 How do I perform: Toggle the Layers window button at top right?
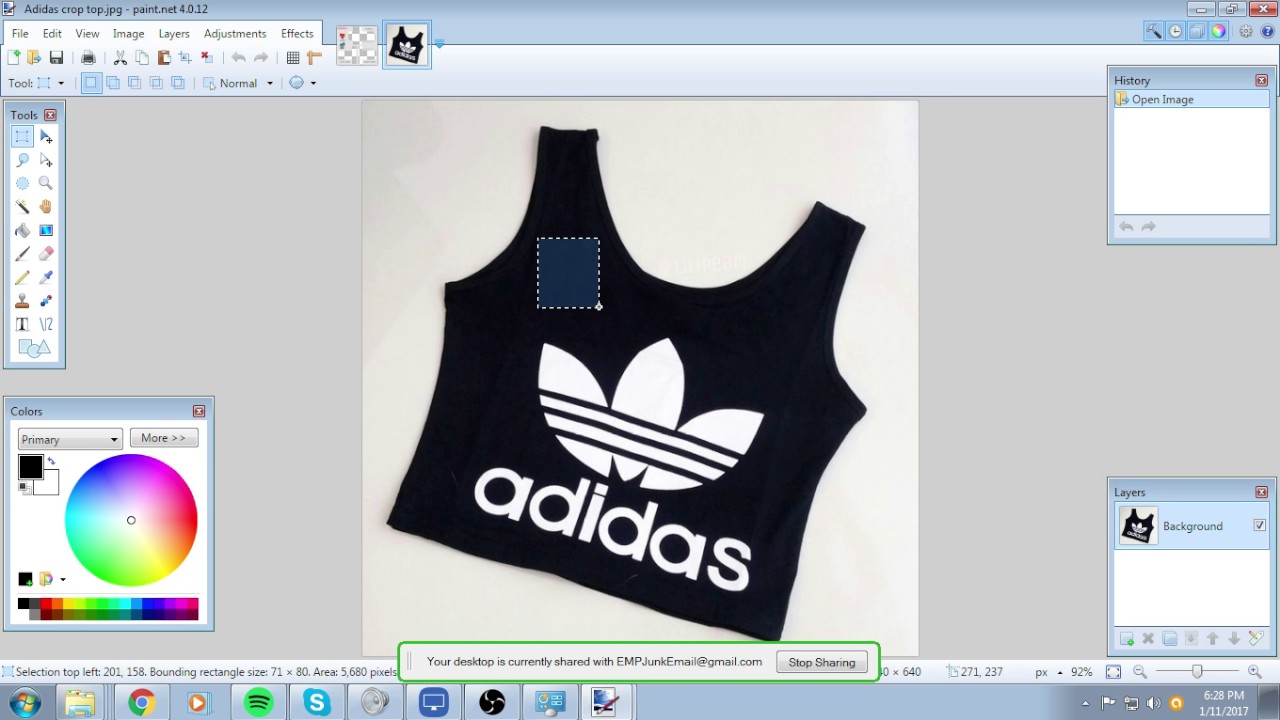tap(1197, 31)
